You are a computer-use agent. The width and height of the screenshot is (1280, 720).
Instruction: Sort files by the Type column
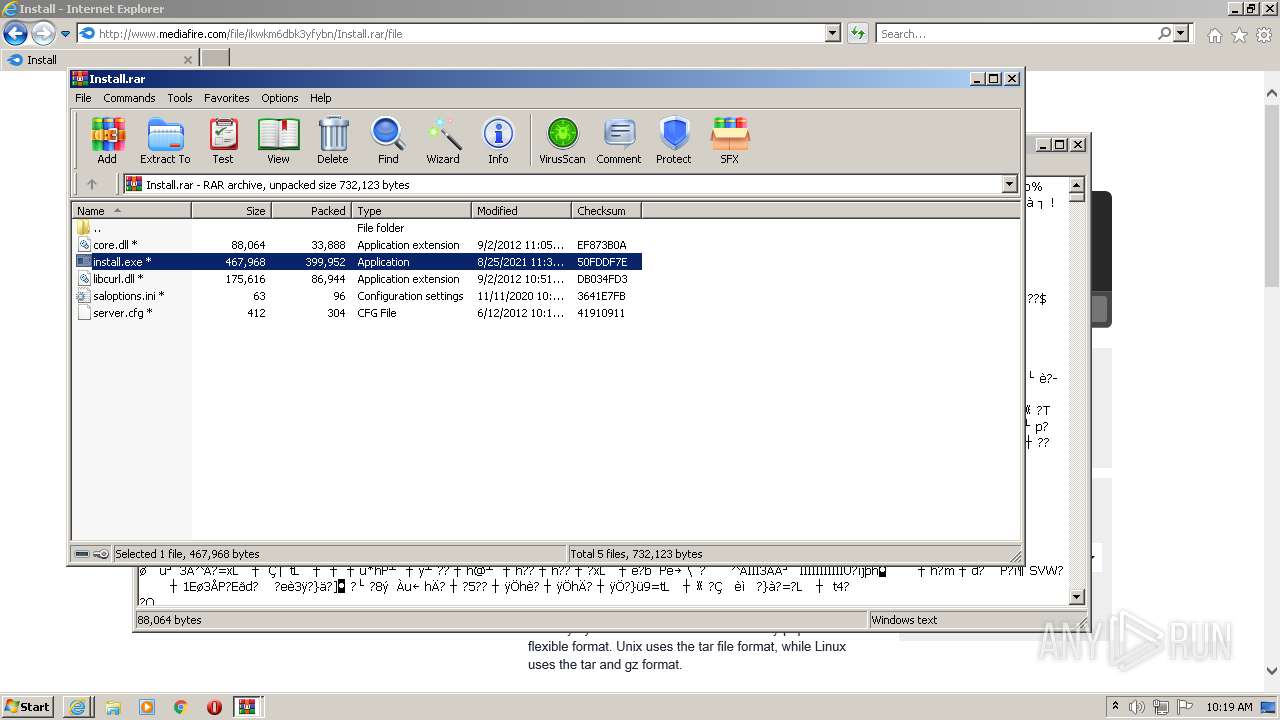[411, 211]
